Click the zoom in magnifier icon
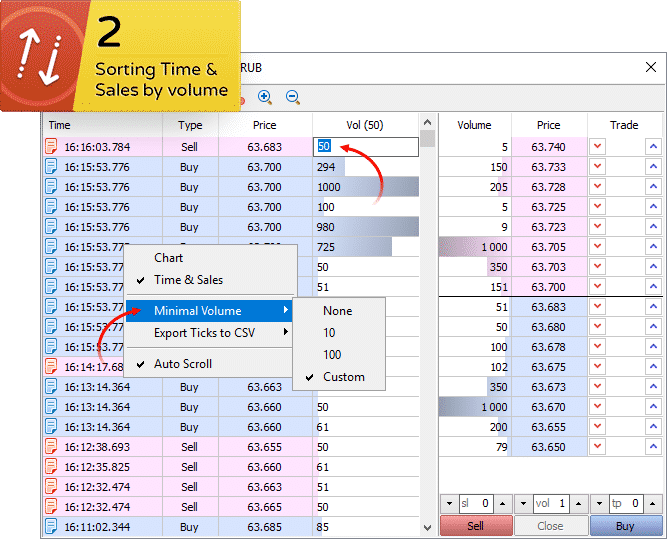Image resolution: width=667 pixels, height=539 pixels. [265, 97]
